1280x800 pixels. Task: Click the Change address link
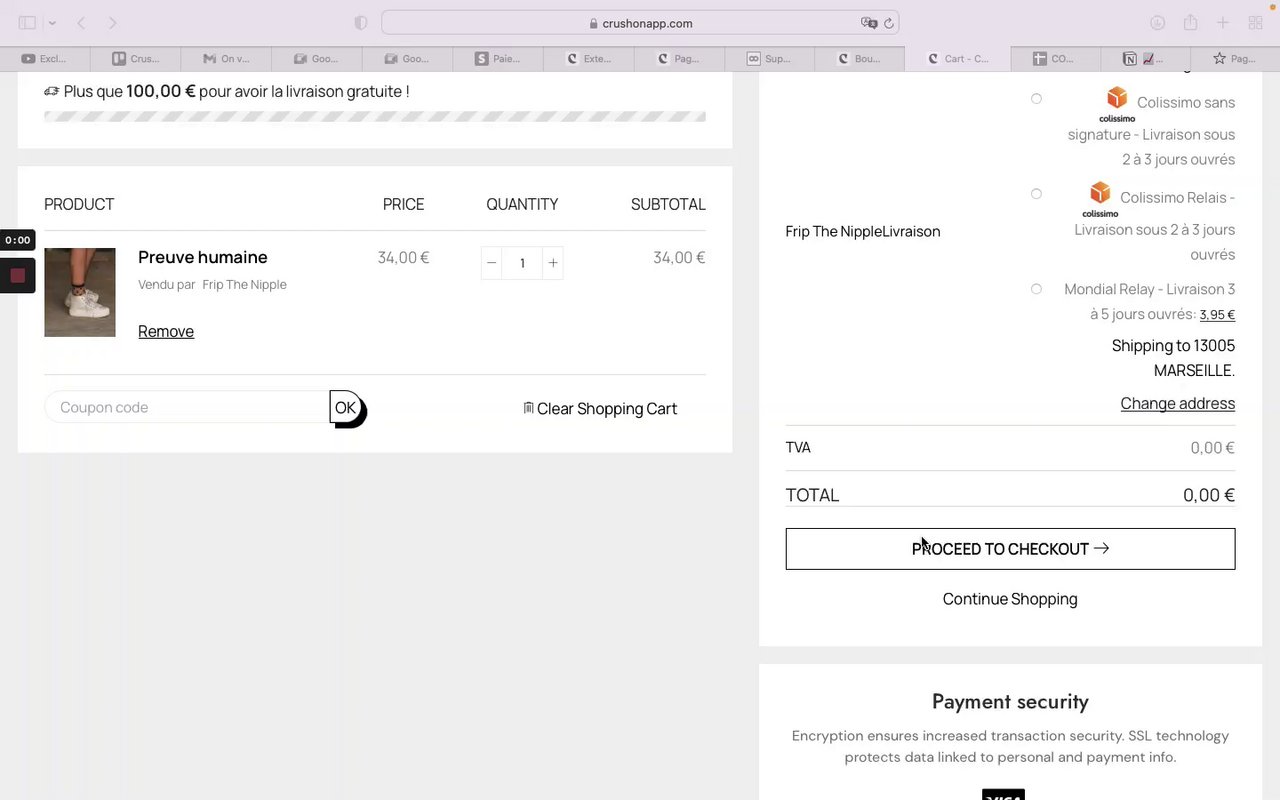coord(1177,404)
